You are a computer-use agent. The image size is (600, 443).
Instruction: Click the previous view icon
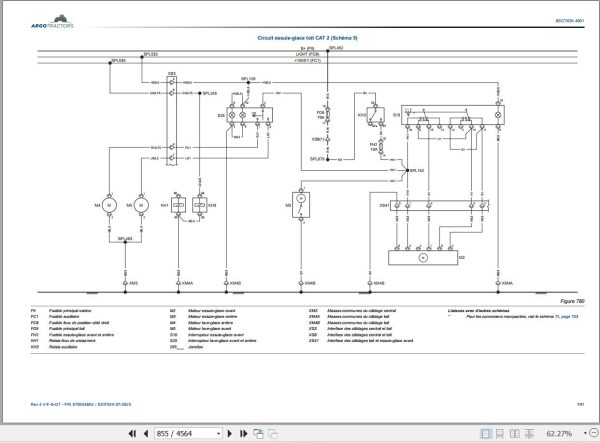click(258, 433)
